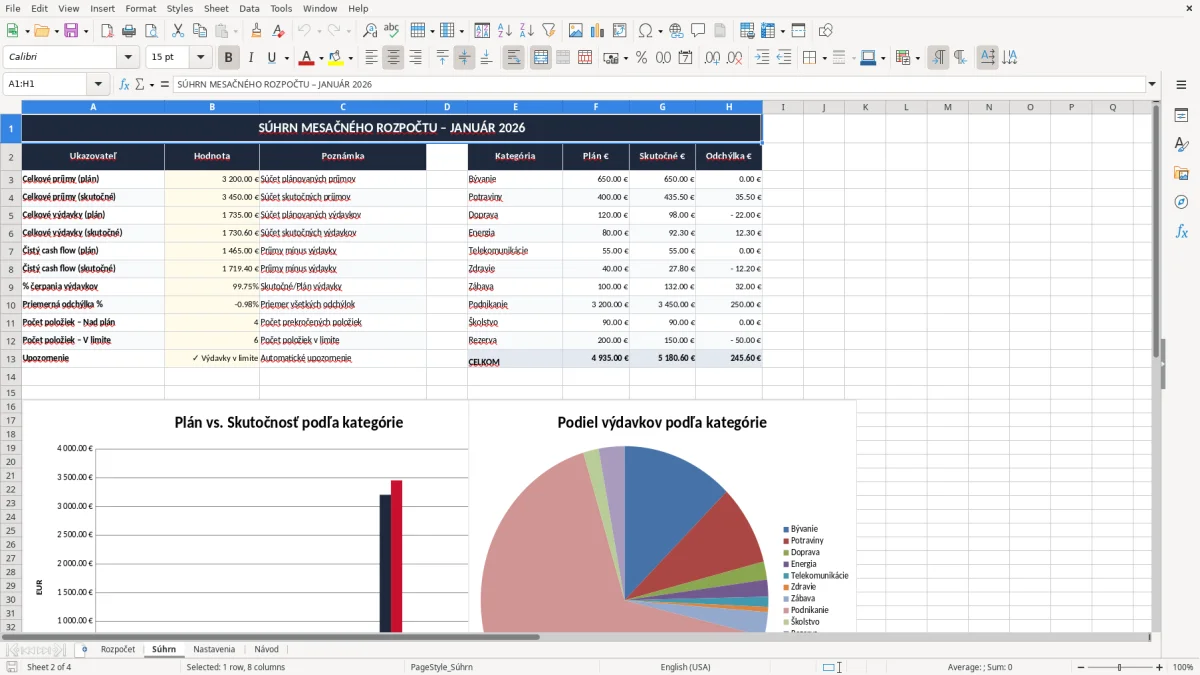
Task: Click Format as Date icon
Action: tap(685, 58)
